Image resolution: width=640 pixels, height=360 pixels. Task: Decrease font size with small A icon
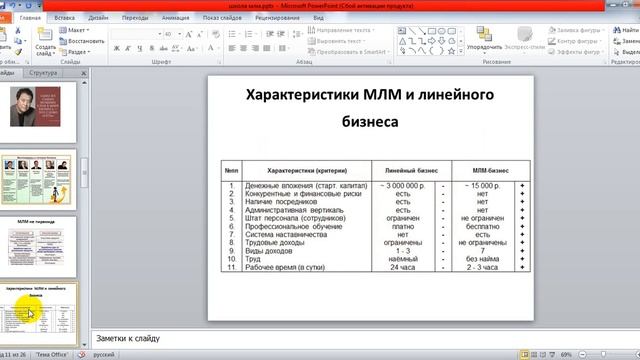pos(200,34)
